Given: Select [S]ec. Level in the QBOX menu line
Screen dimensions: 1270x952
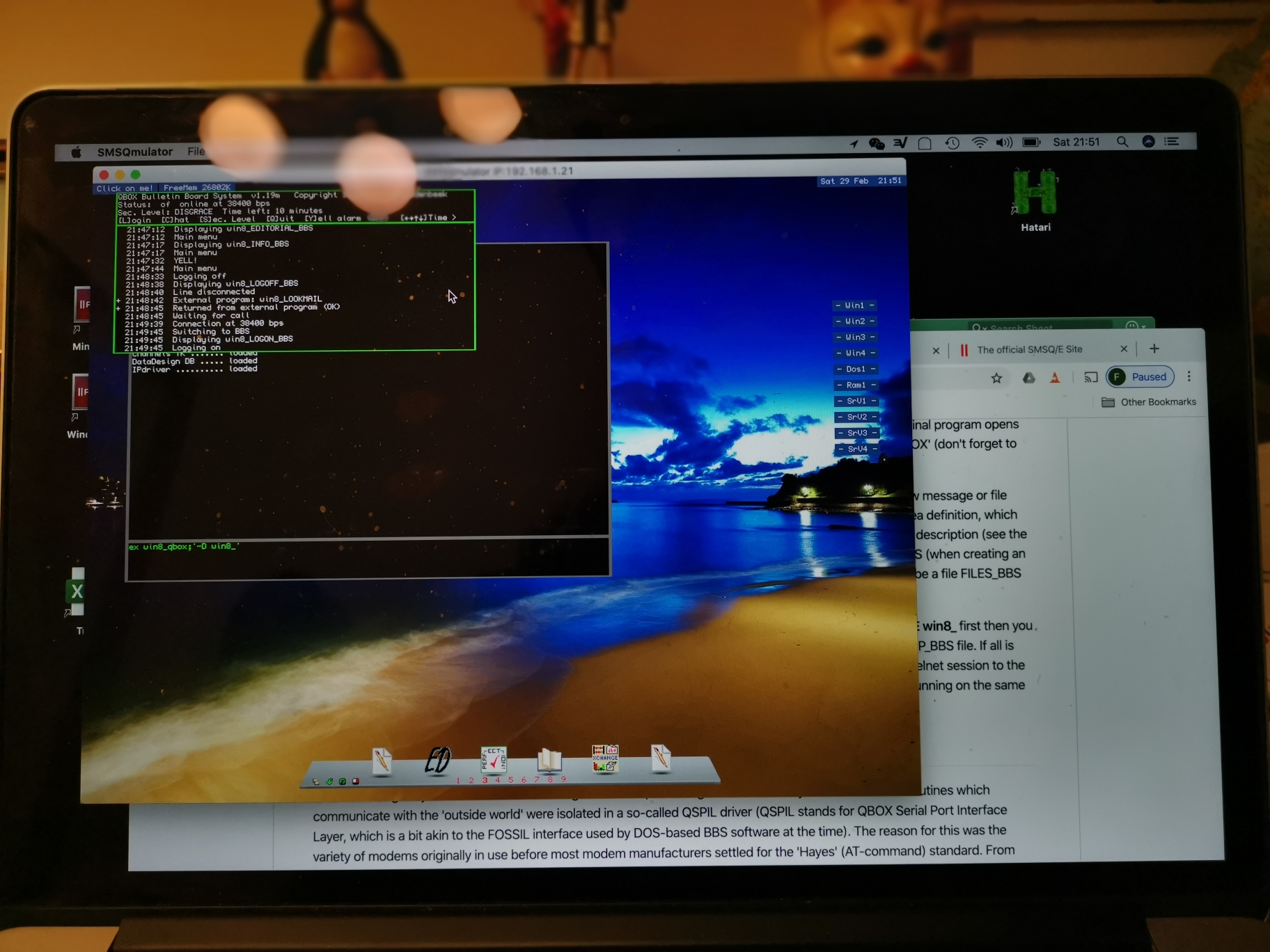Looking at the screenshot, I should tap(227, 219).
